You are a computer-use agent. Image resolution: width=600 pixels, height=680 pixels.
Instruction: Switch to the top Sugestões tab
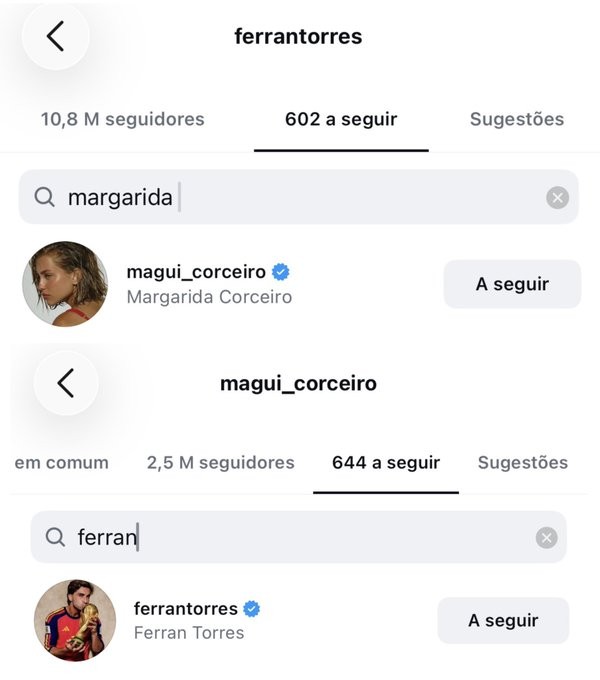(x=517, y=119)
